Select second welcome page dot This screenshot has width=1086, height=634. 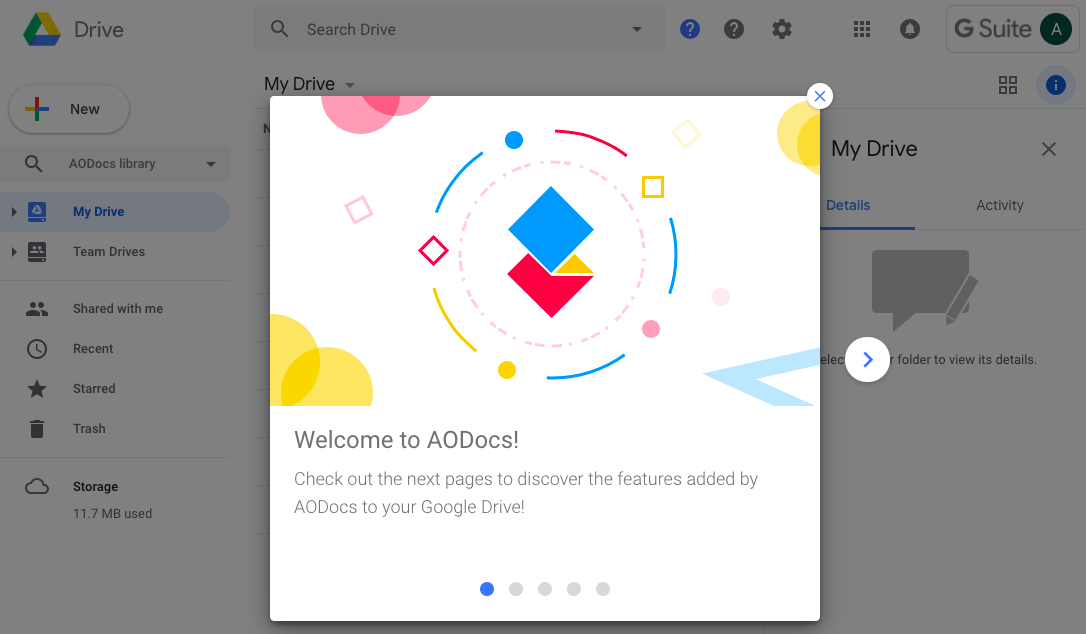click(516, 589)
